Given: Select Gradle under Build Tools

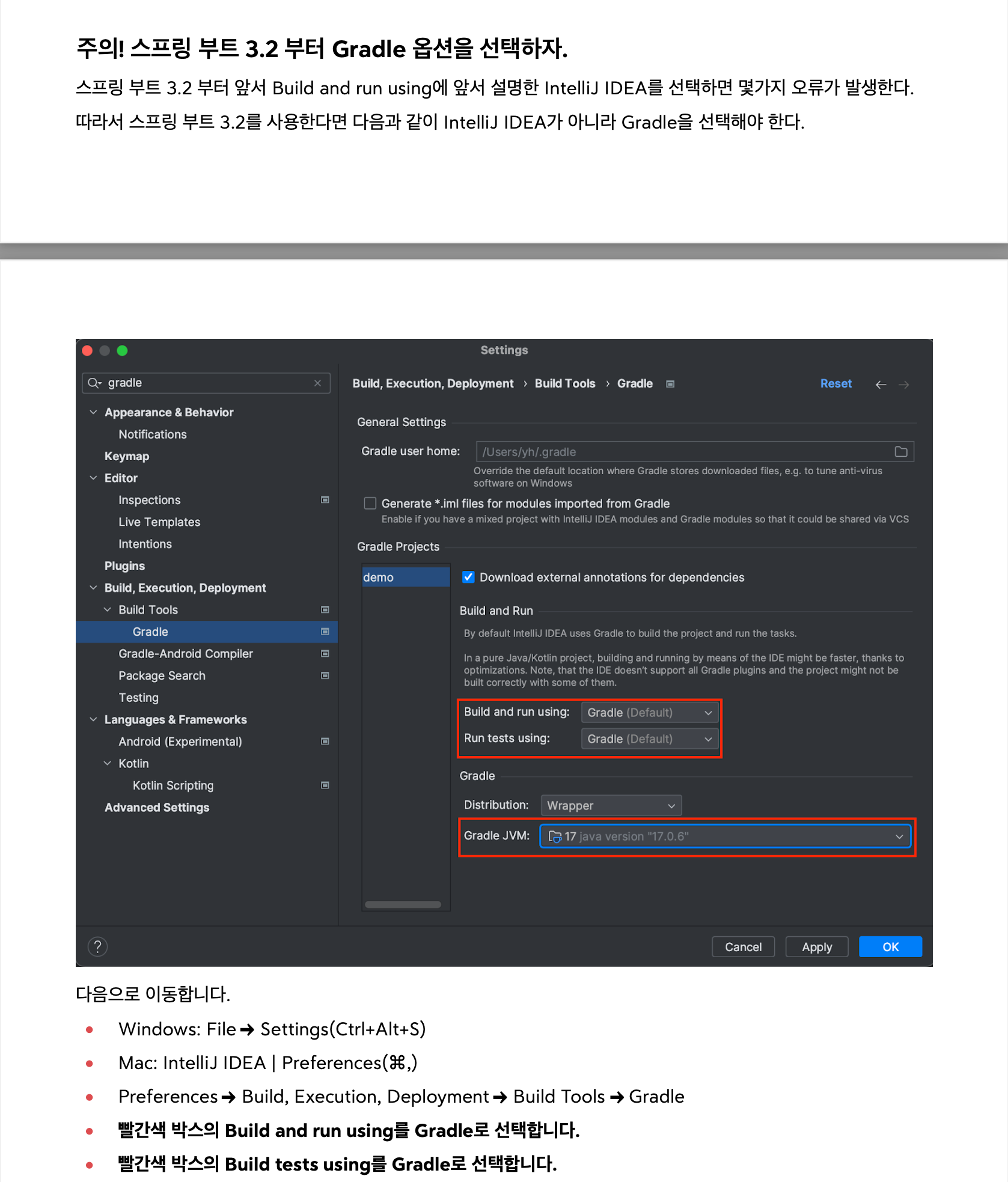Looking at the screenshot, I should 207,632.
